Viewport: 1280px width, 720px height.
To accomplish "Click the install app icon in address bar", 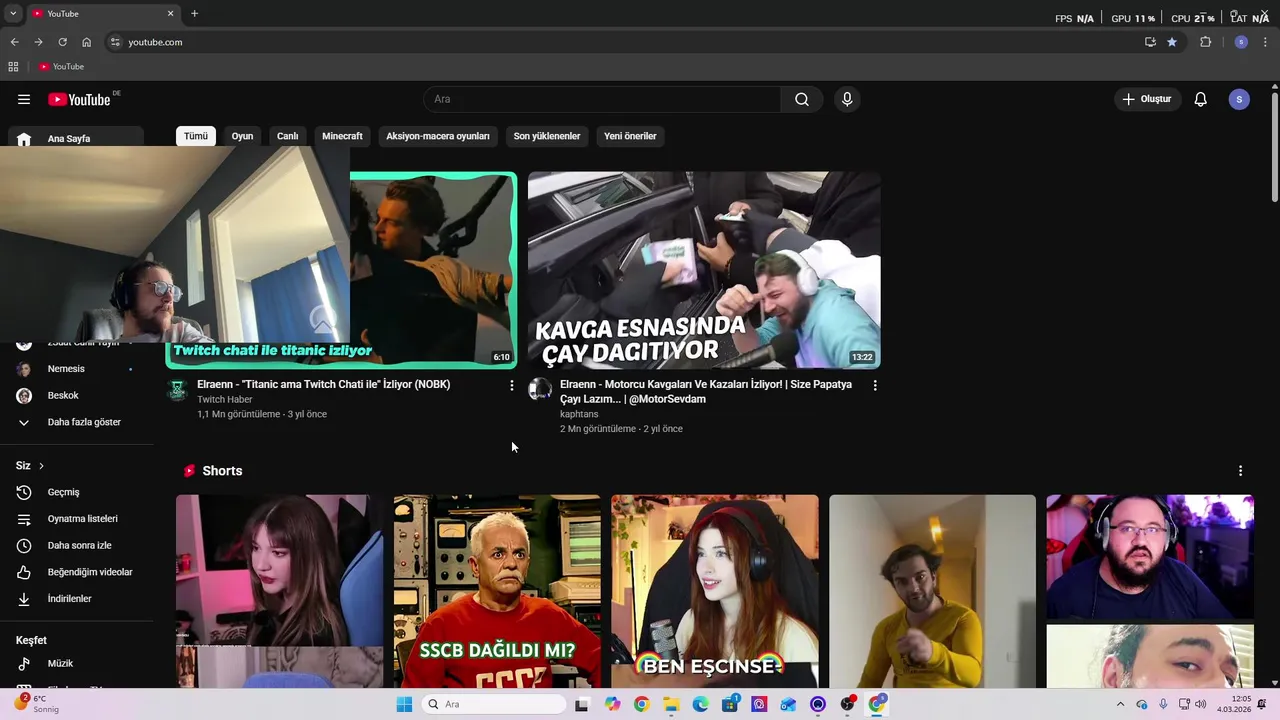I will 1150,42.
